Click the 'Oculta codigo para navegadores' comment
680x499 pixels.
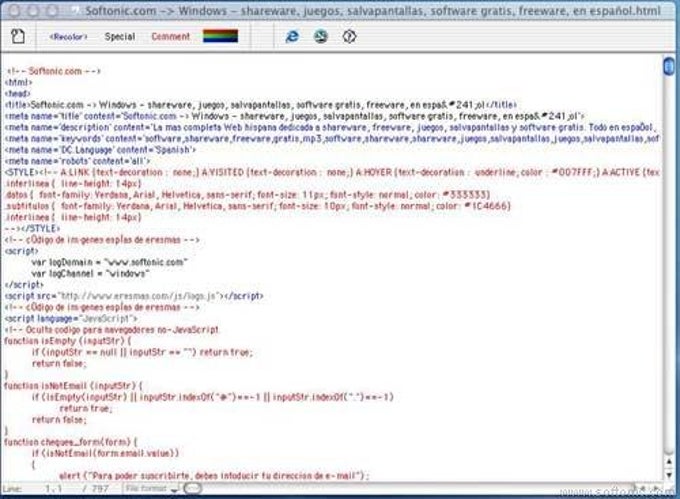point(112,330)
